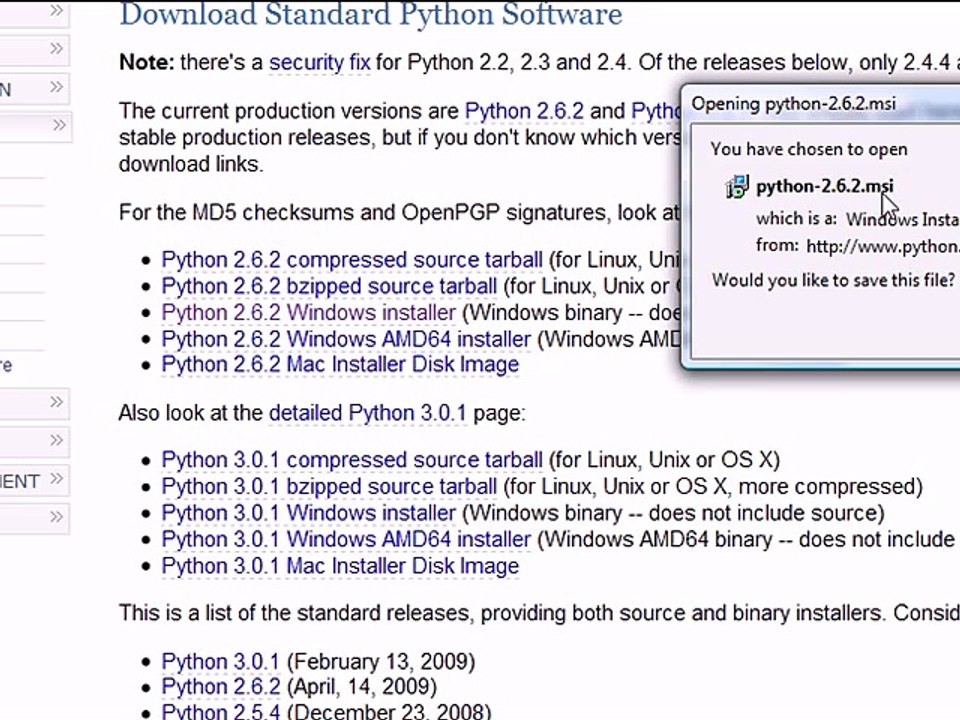
Task: Open Python 2.6.2 (April 14, 2009) release
Action: click(x=220, y=687)
